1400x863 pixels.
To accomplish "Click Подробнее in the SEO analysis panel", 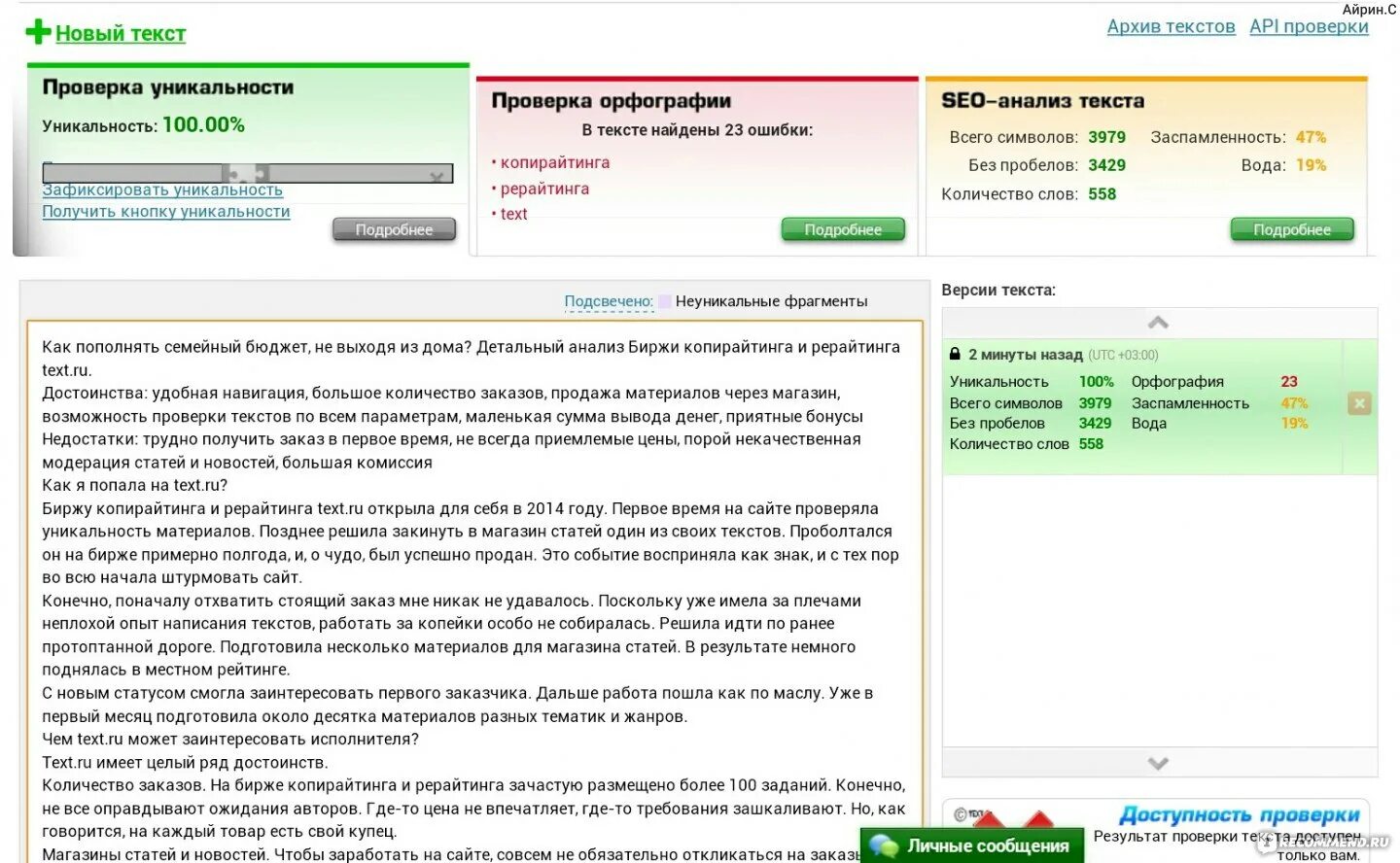I will click(x=1291, y=229).
